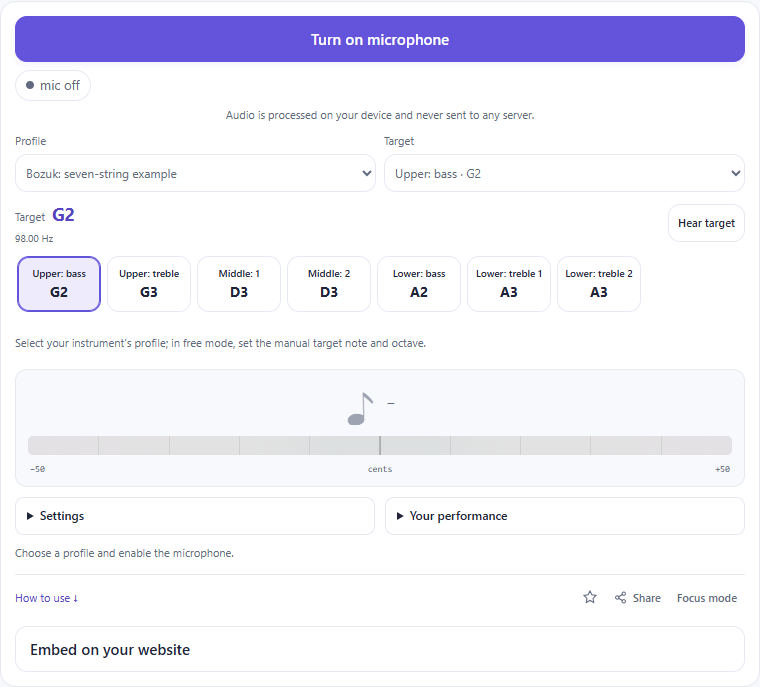Open the Target string dropdown
This screenshot has height=687, width=760.
(564, 173)
